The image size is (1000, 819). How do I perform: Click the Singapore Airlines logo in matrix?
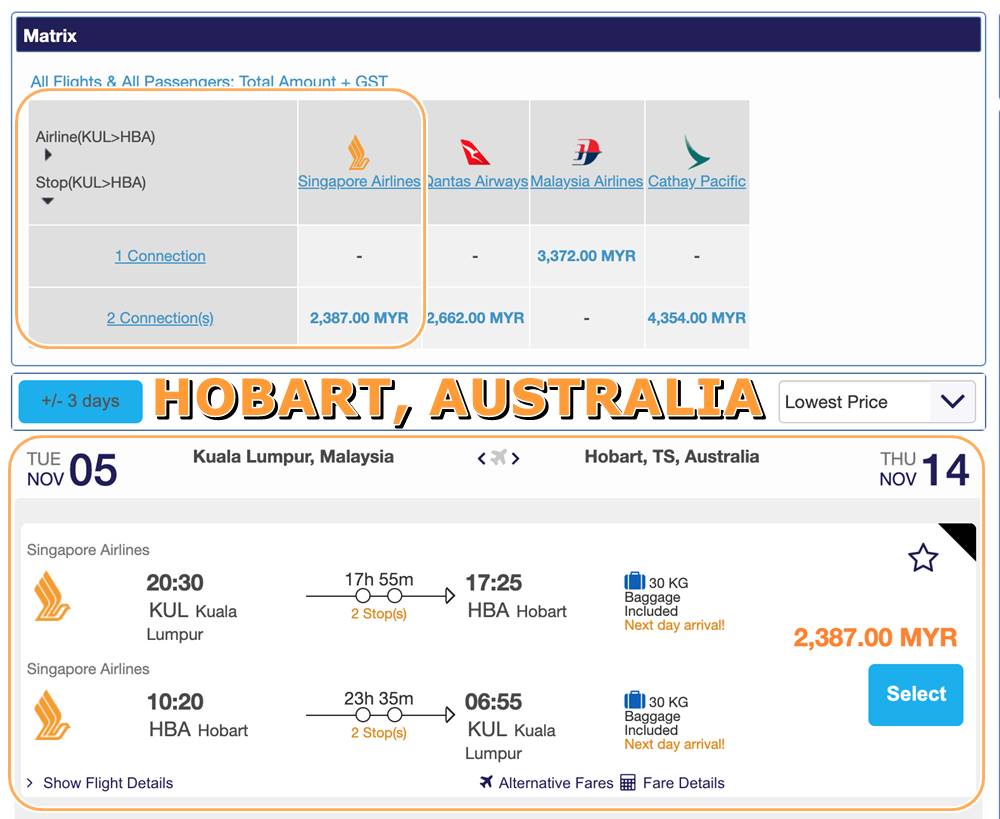[358, 153]
